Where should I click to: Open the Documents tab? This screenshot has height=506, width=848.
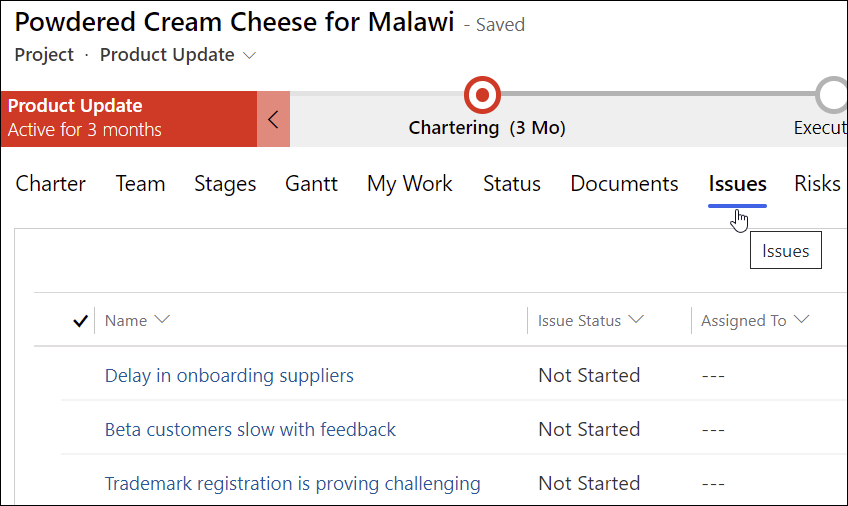coord(624,184)
